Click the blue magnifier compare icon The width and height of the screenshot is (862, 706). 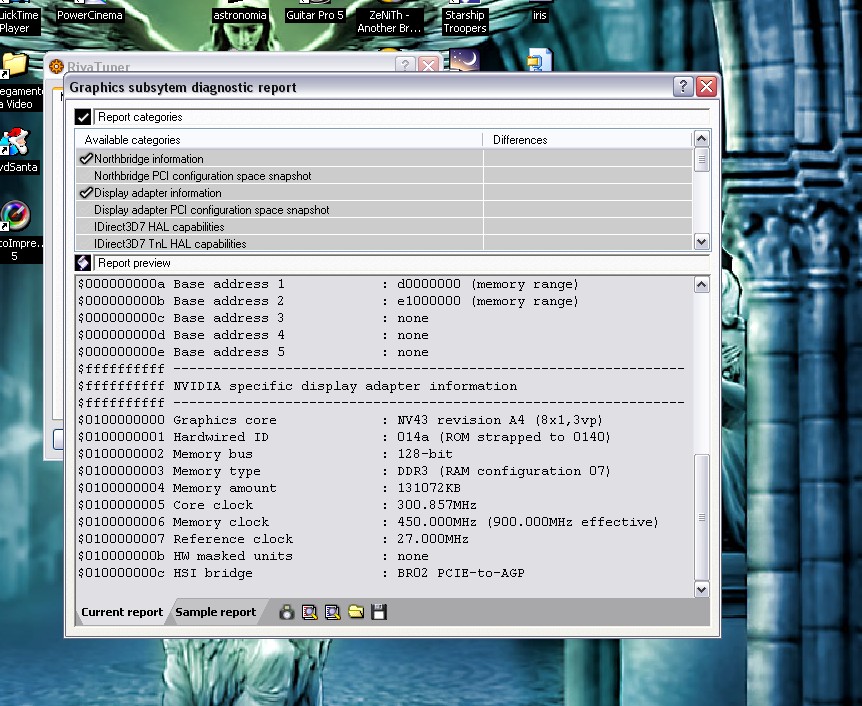(x=333, y=612)
